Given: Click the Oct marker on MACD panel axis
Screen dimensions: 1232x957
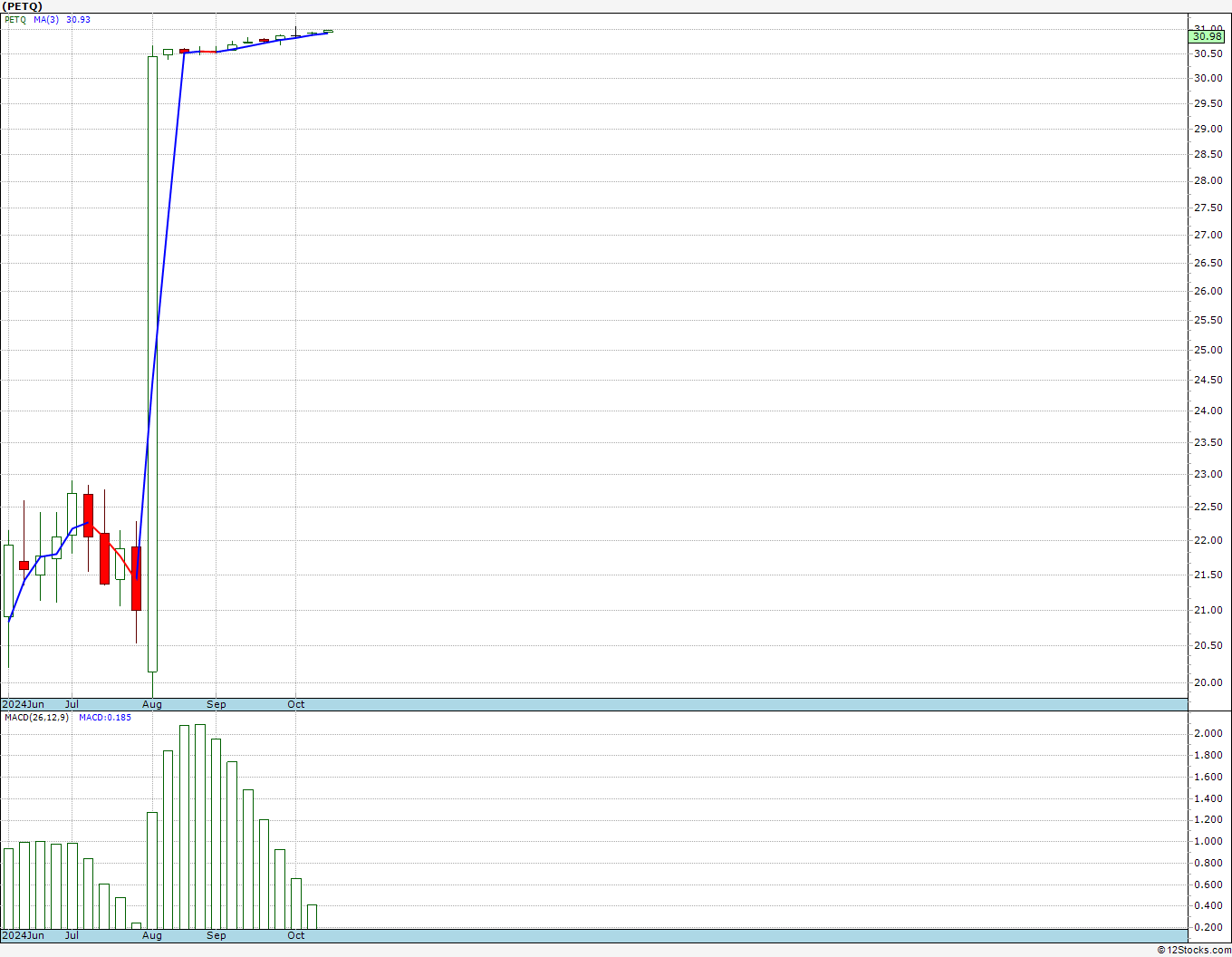Looking at the screenshot, I should pyautogui.click(x=296, y=935).
